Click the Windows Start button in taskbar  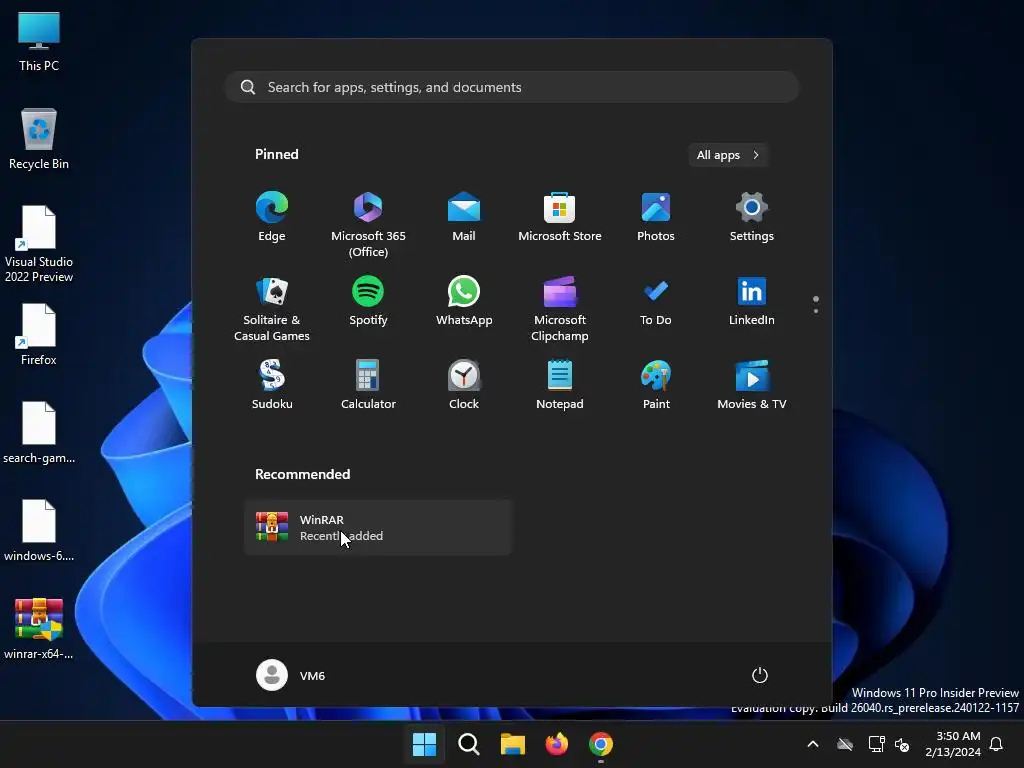pos(424,744)
